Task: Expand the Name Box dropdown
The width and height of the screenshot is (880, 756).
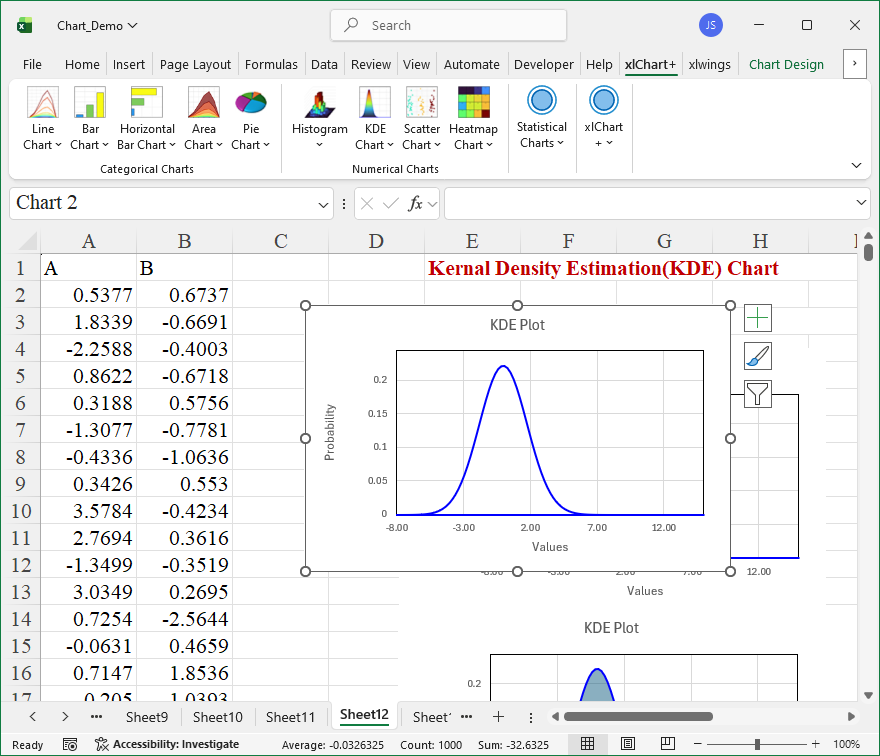Action: click(x=324, y=204)
